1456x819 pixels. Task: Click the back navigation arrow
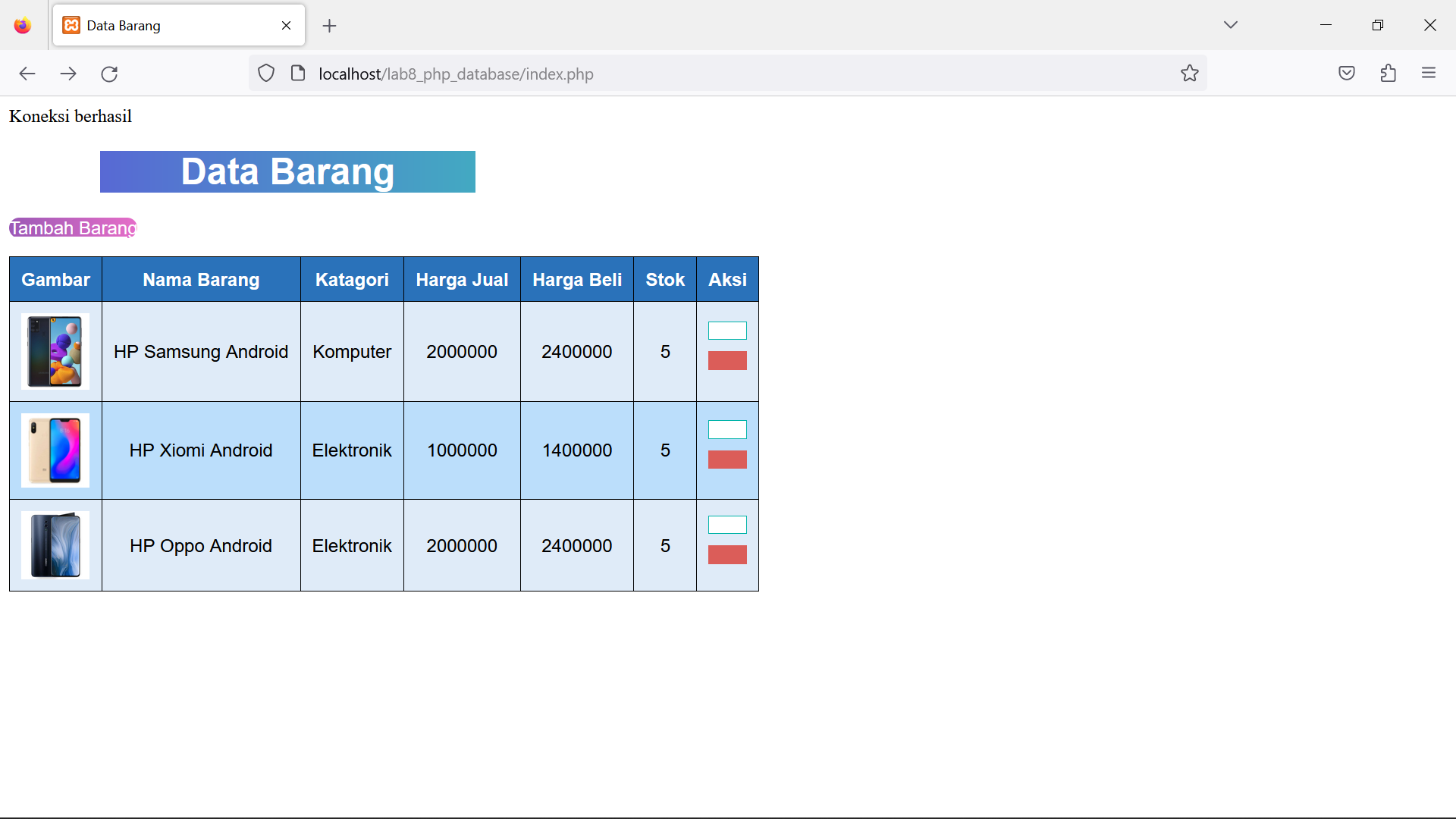point(27,74)
